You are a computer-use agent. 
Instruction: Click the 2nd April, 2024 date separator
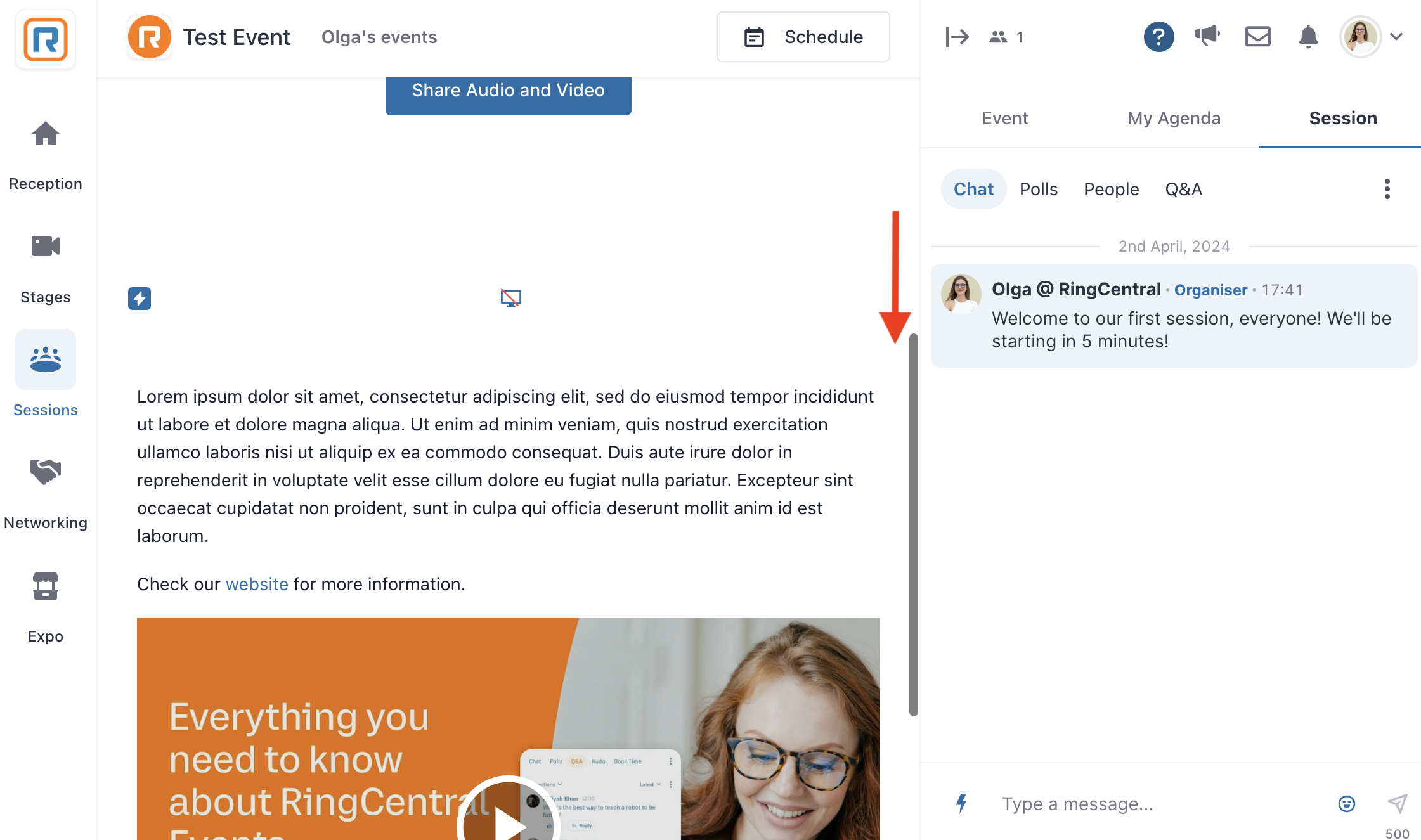point(1174,246)
